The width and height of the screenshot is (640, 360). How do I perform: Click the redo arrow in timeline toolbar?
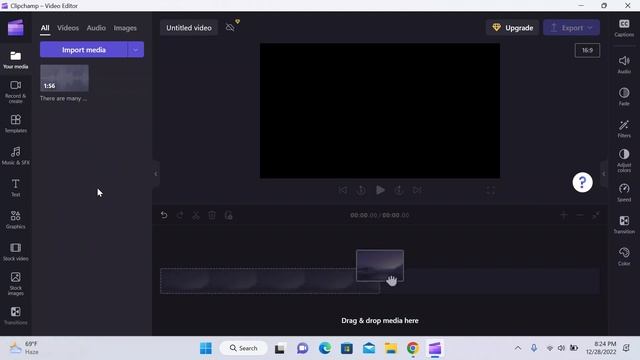tap(180, 215)
